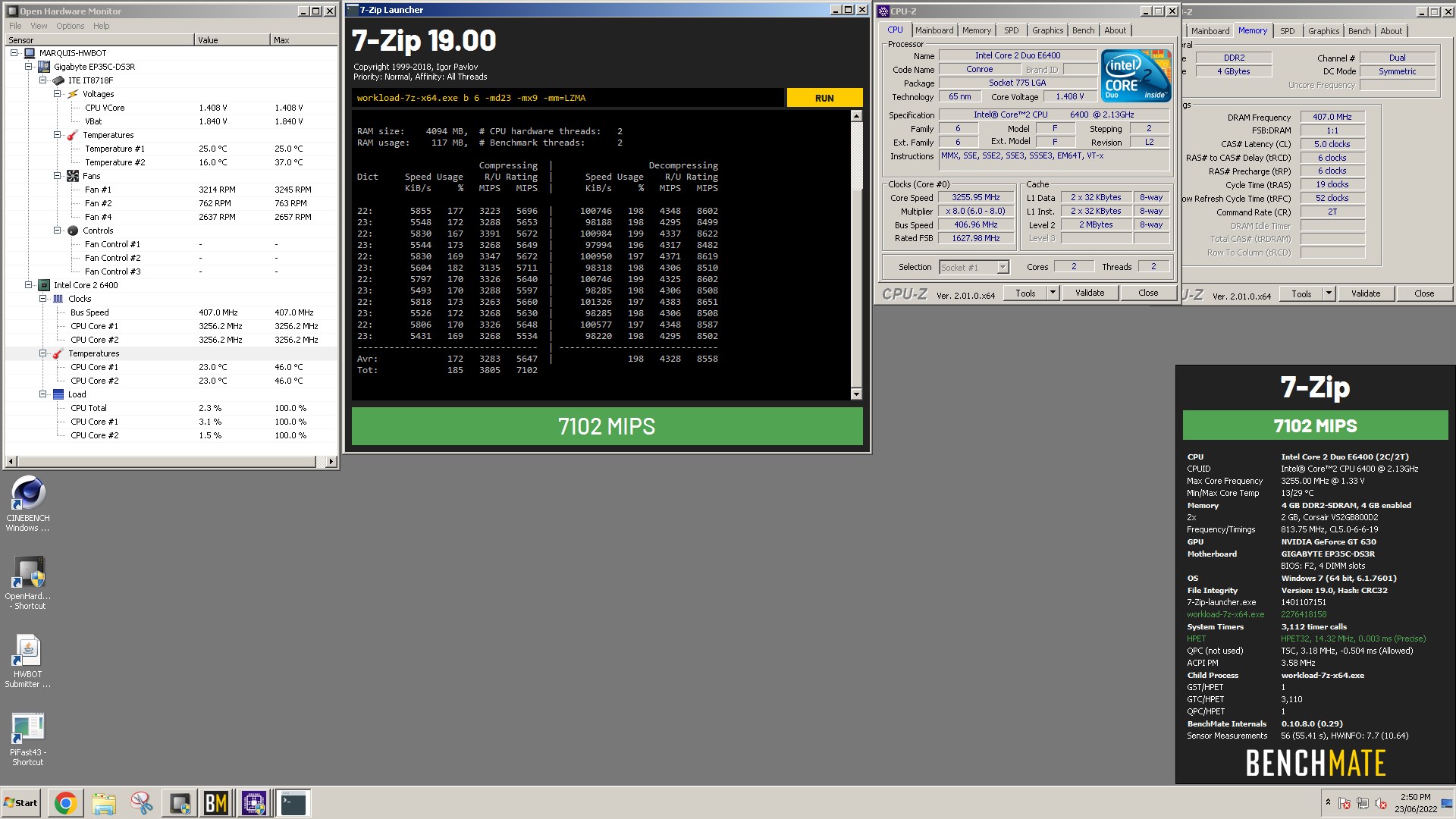Click Validate in front CPU-Z window
This screenshot has height=819, width=1456.
1090,293
